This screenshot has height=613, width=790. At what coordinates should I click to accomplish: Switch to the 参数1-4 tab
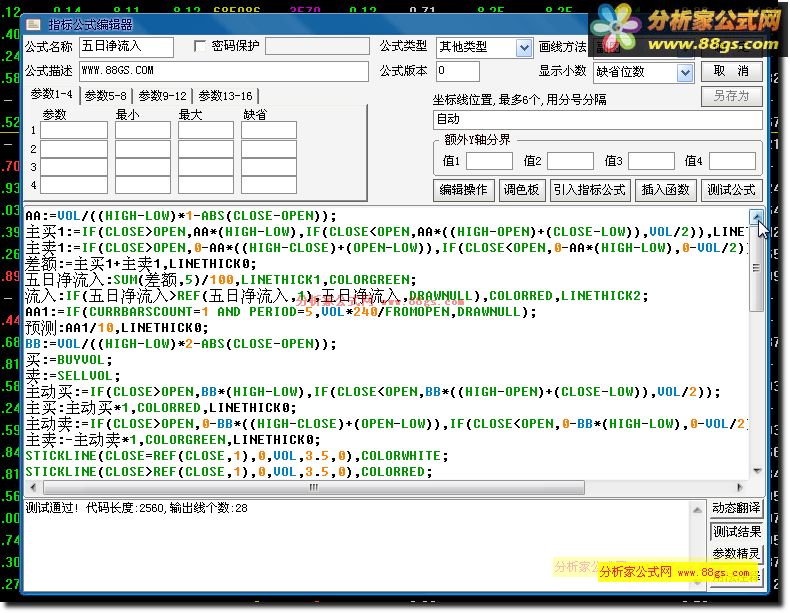51,94
